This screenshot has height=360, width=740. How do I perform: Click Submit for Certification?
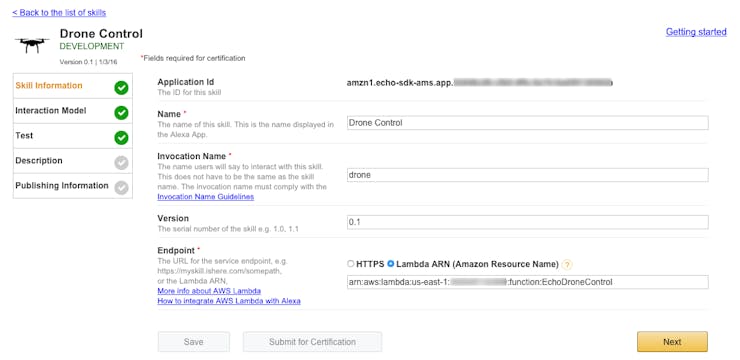(x=312, y=342)
